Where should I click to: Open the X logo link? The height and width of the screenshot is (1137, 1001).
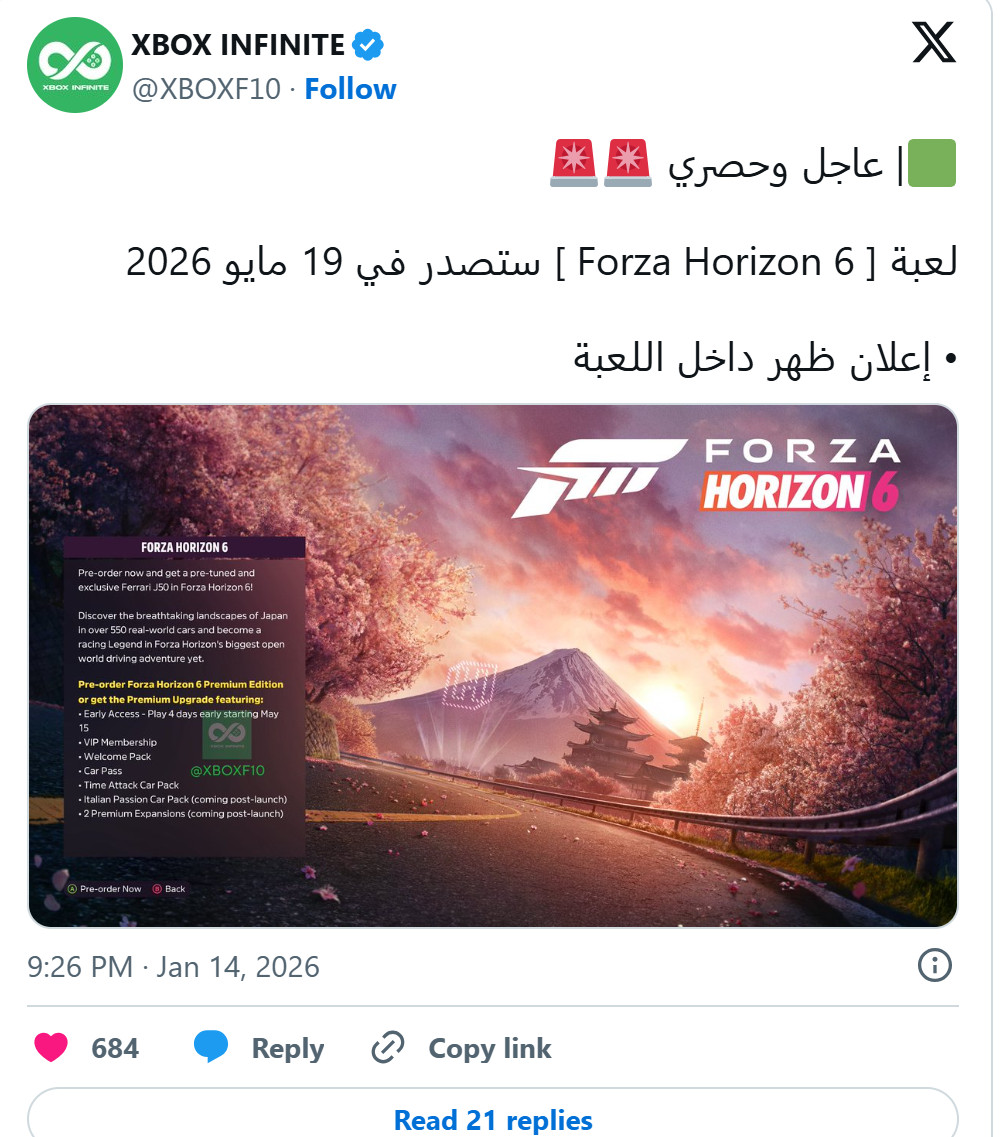coord(934,43)
